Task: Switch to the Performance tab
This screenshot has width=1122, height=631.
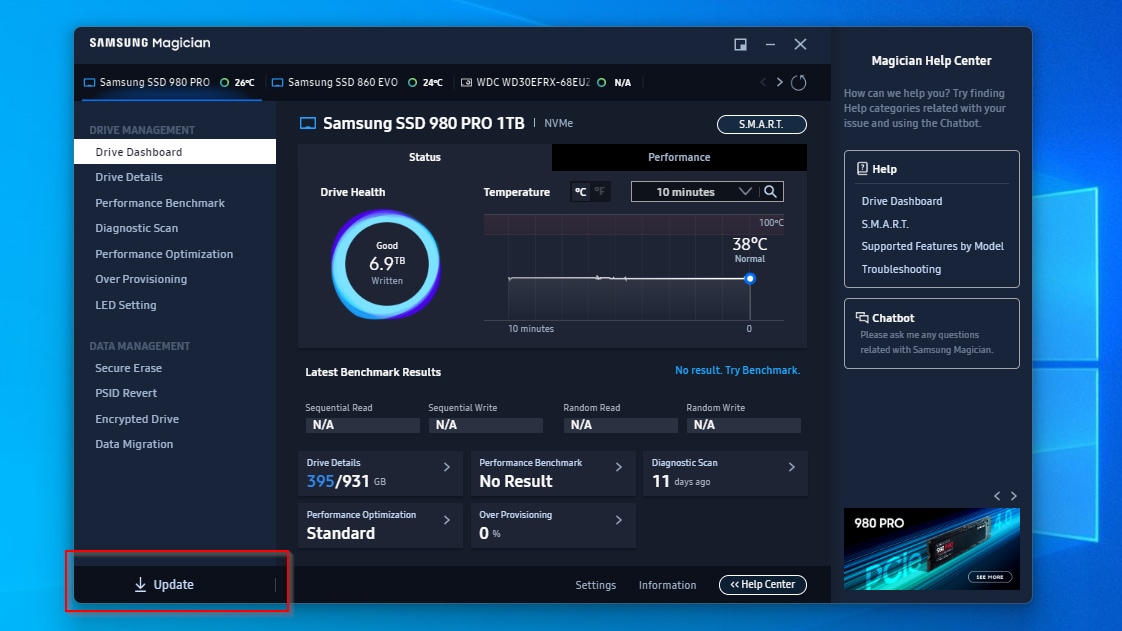Action: [679, 157]
